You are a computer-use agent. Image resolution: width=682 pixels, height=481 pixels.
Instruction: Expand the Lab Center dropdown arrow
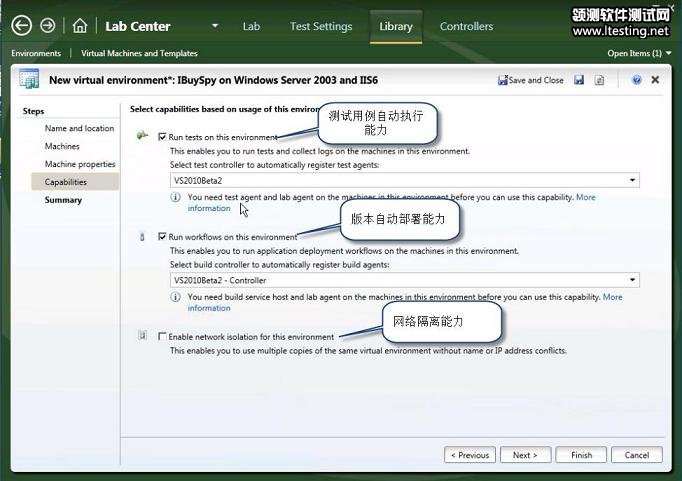click(x=215, y=26)
